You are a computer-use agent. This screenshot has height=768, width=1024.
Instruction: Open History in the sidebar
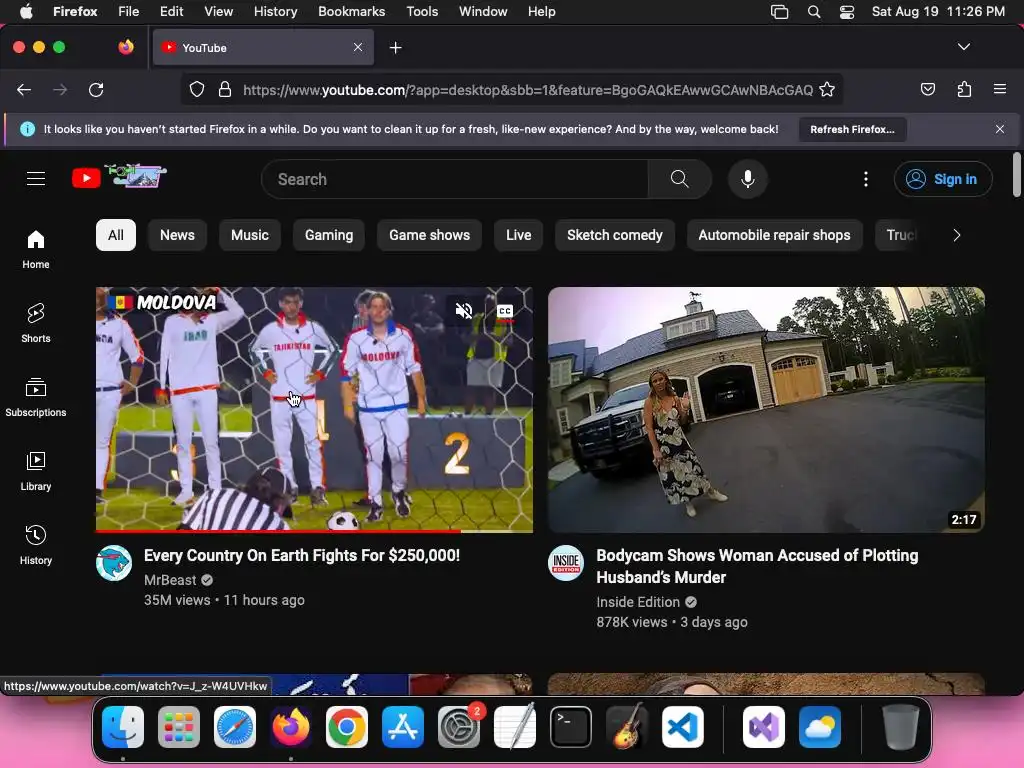coord(36,545)
